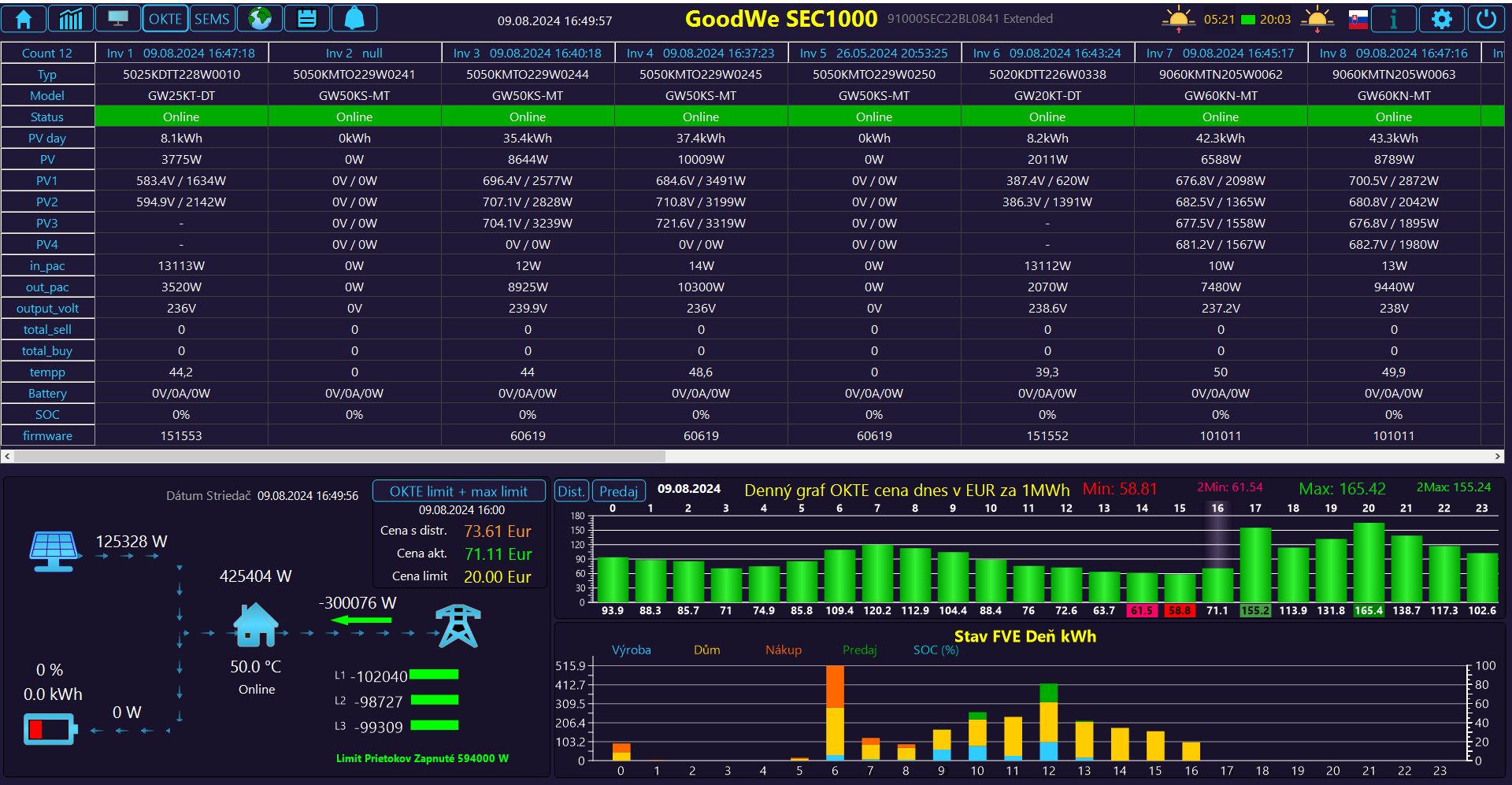Click the Inv 2 null column header
This screenshot has height=785, width=1512.
(354, 53)
